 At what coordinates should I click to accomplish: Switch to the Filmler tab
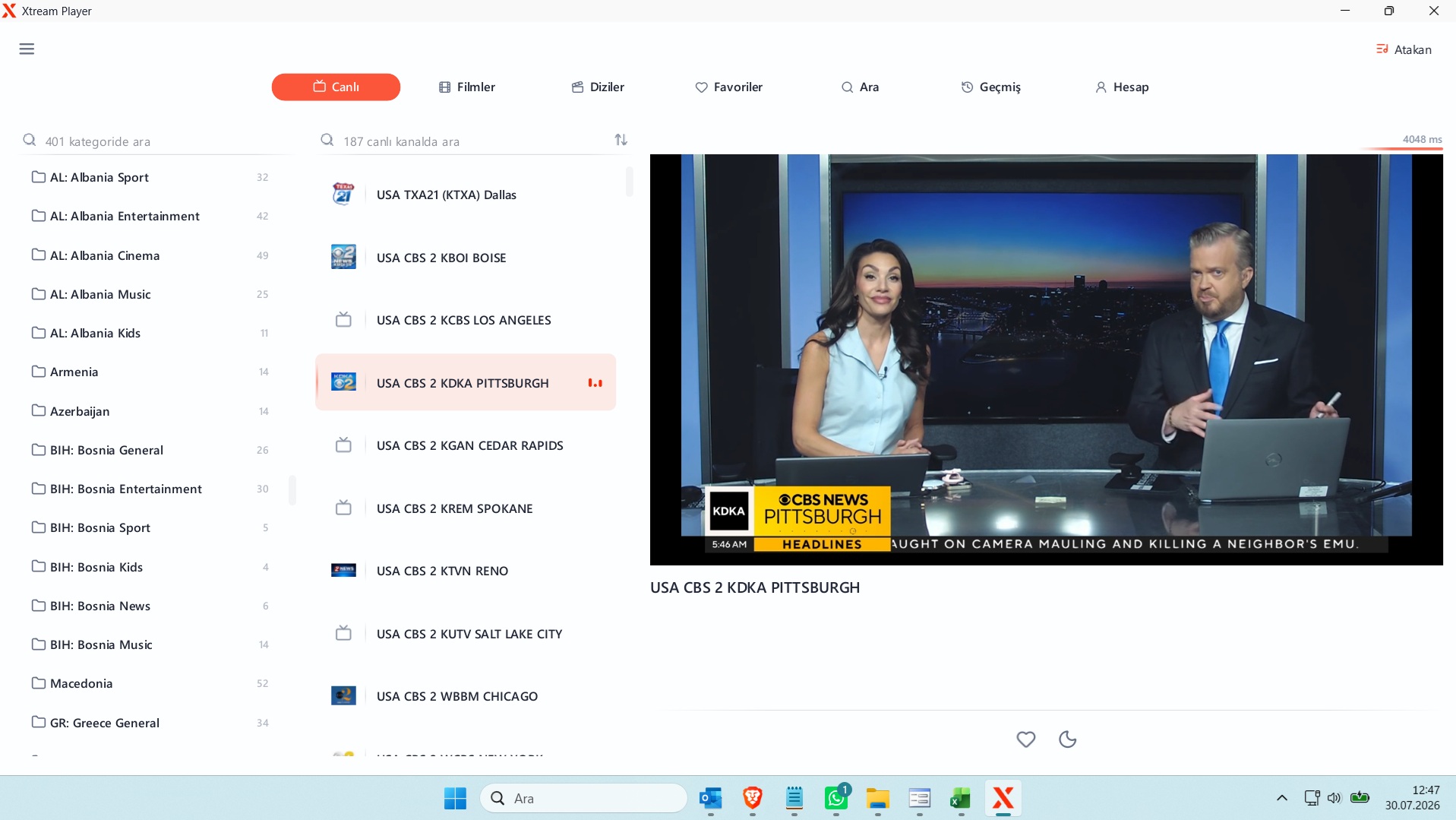tap(467, 87)
